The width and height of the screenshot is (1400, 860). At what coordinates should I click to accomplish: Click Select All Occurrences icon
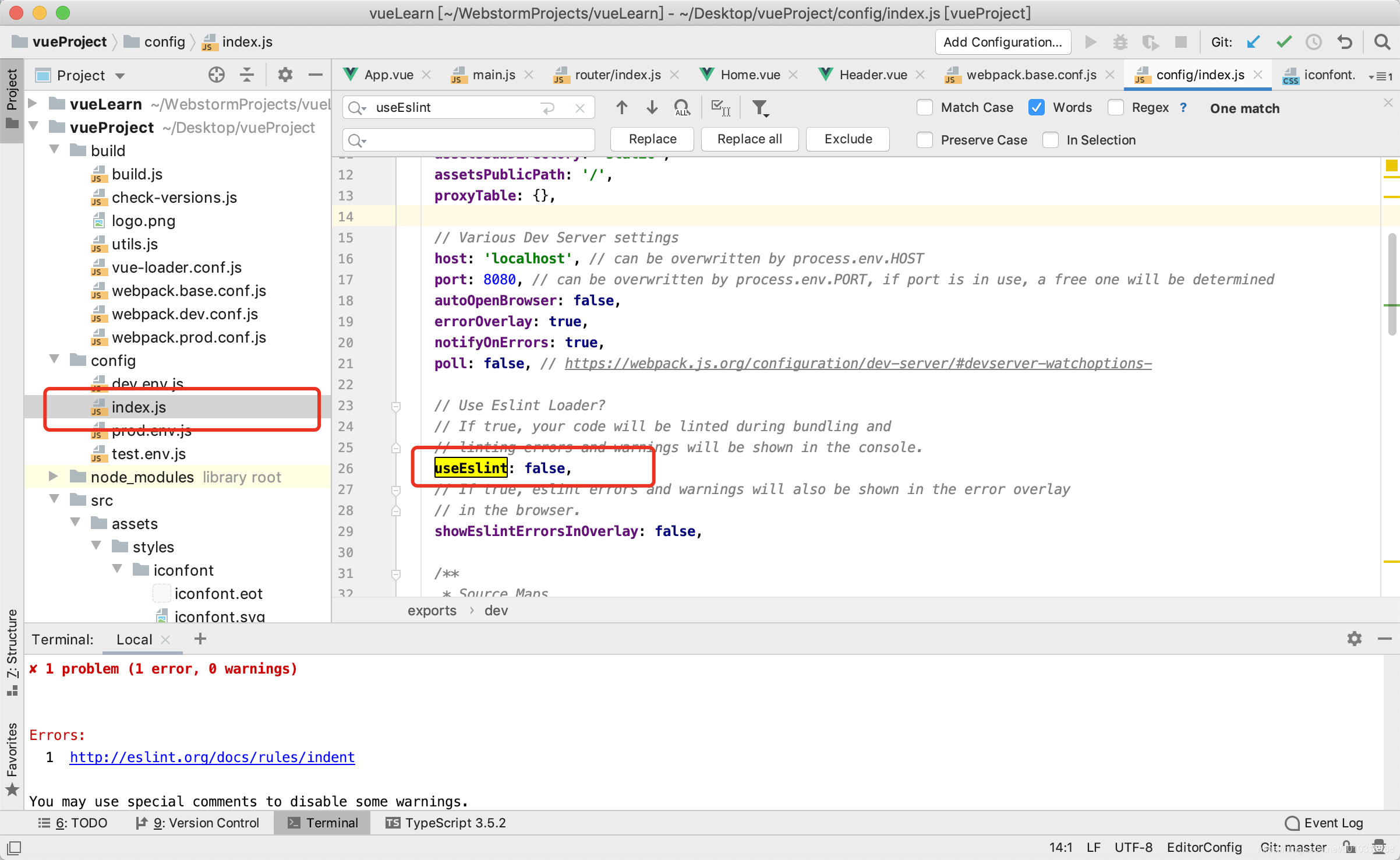click(721, 108)
